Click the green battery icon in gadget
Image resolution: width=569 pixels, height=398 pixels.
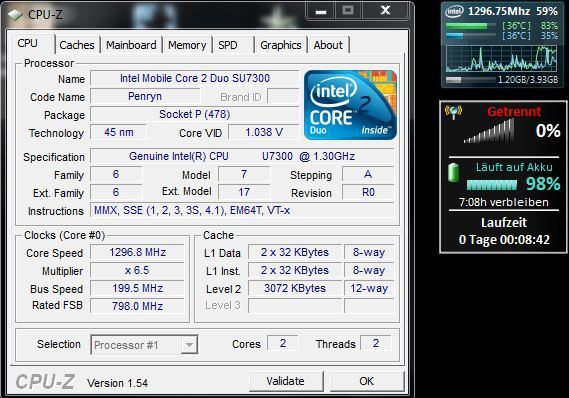point(453,172)
